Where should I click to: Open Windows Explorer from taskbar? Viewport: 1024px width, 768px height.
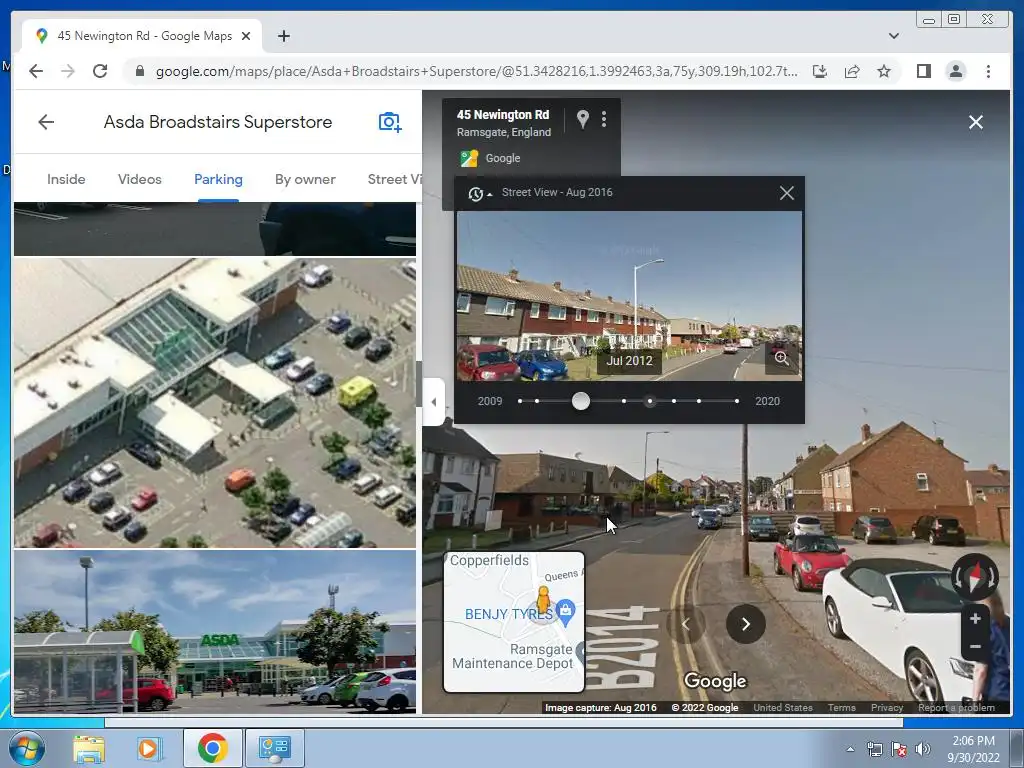88,748
